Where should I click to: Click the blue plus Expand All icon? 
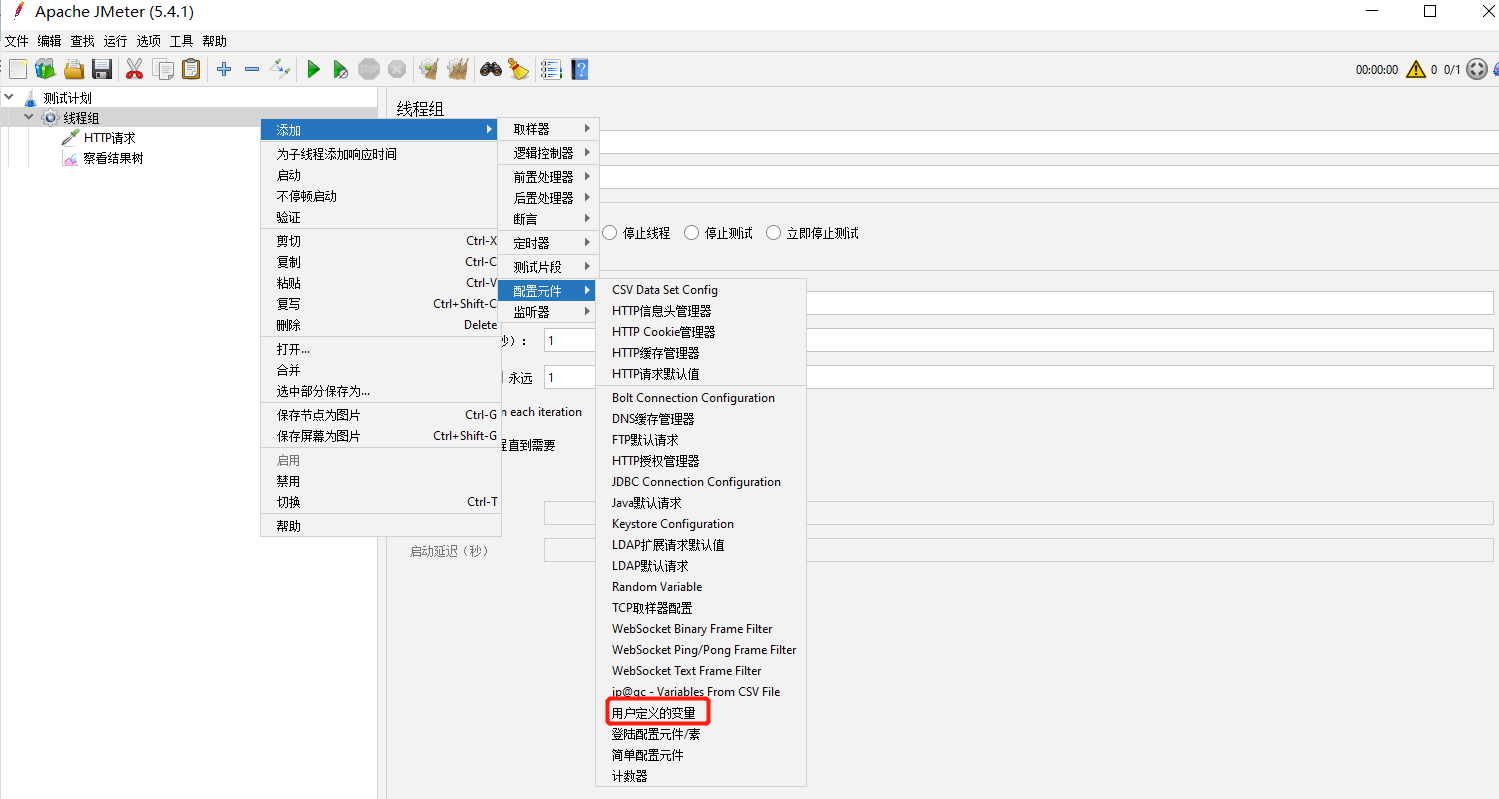(x=224, y=69)
